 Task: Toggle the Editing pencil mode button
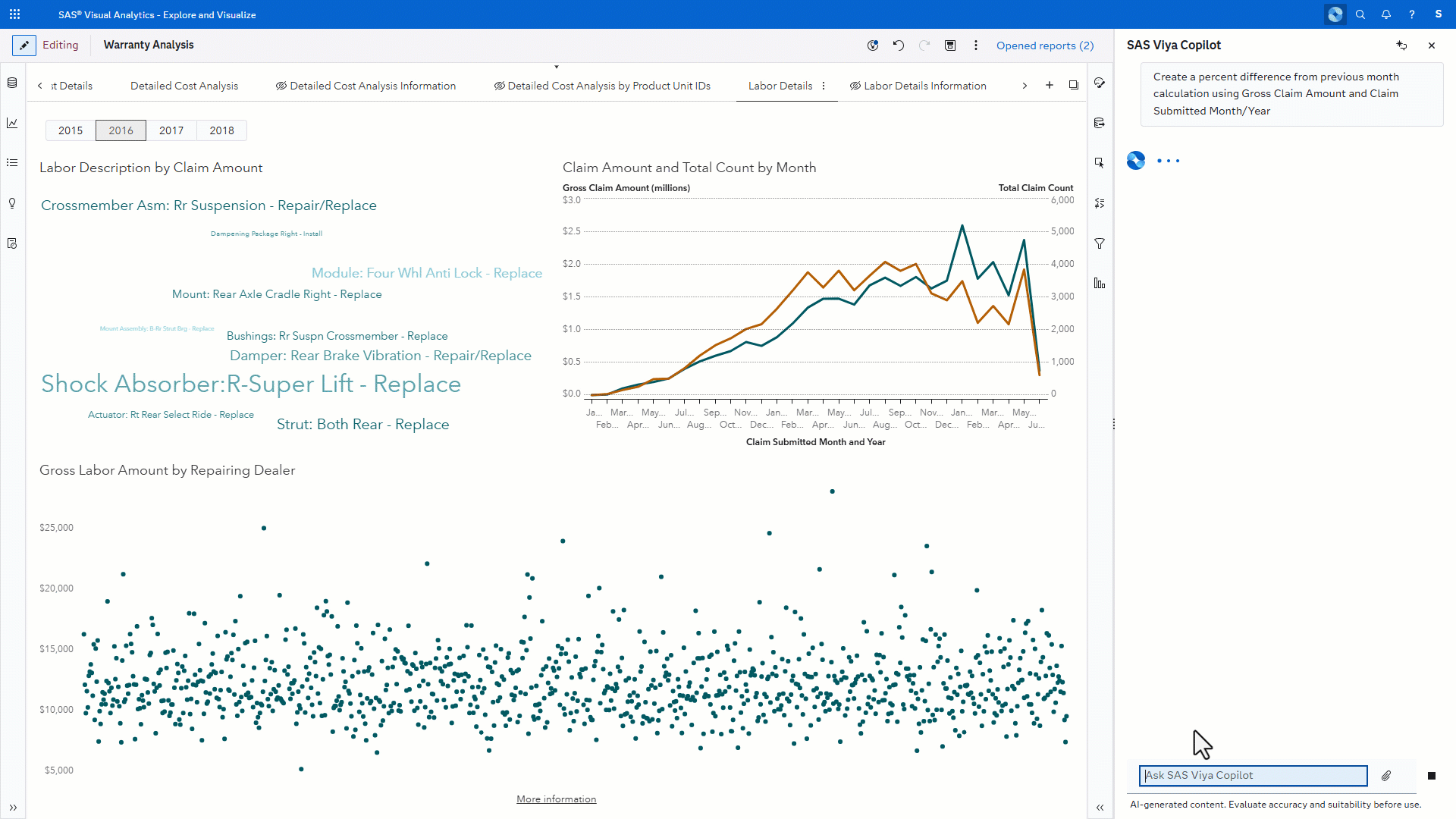tap(24, 45)
